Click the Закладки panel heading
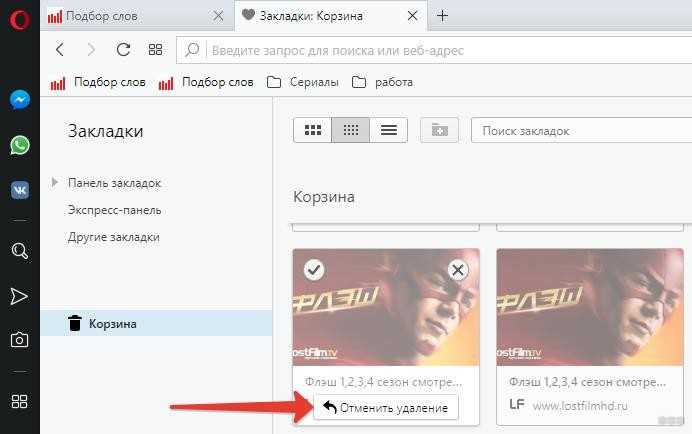 105,131
